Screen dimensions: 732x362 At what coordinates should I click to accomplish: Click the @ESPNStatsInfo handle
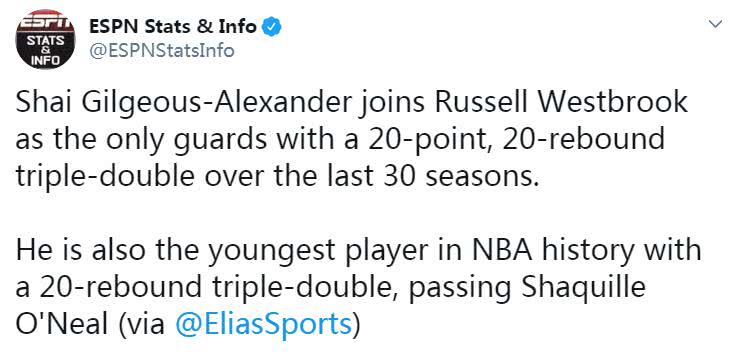tap(162, 50)
